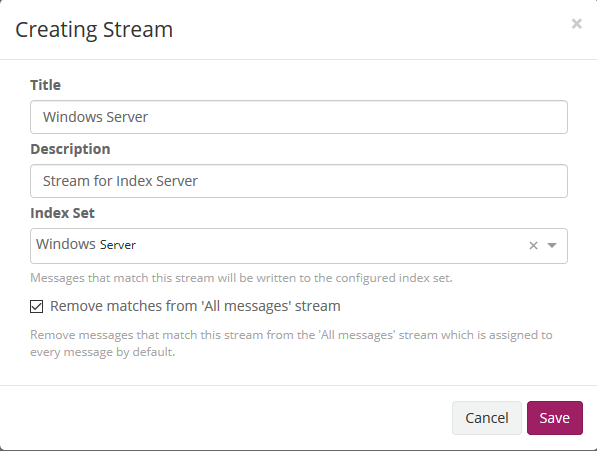Select the 'Title' field label
The image size is (597, 451).
pos(45,85)
